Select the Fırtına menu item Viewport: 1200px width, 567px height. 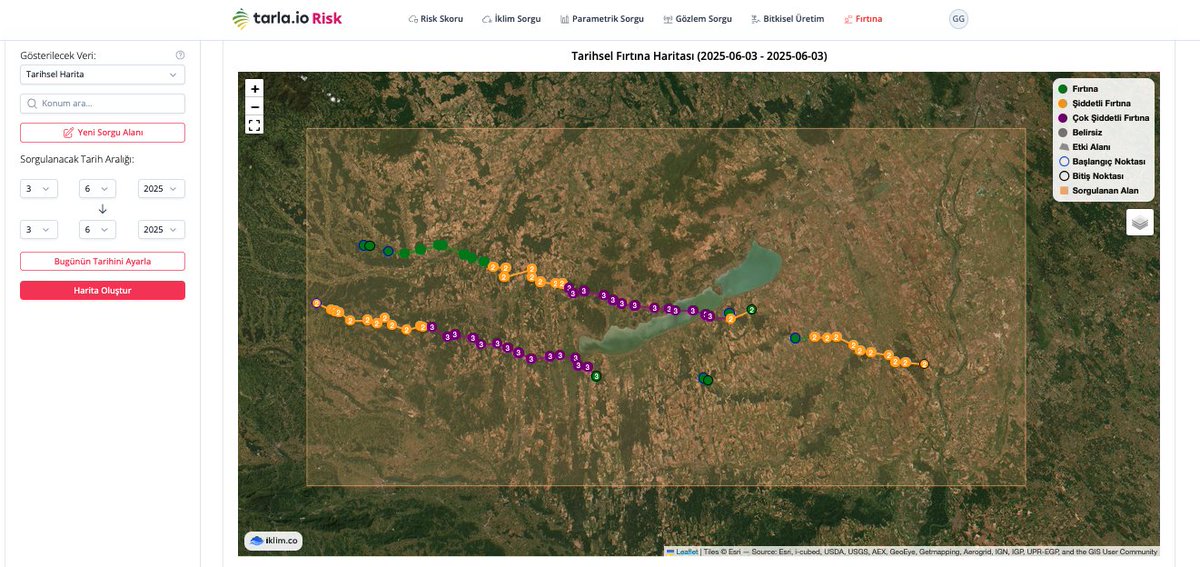(863, 19)
